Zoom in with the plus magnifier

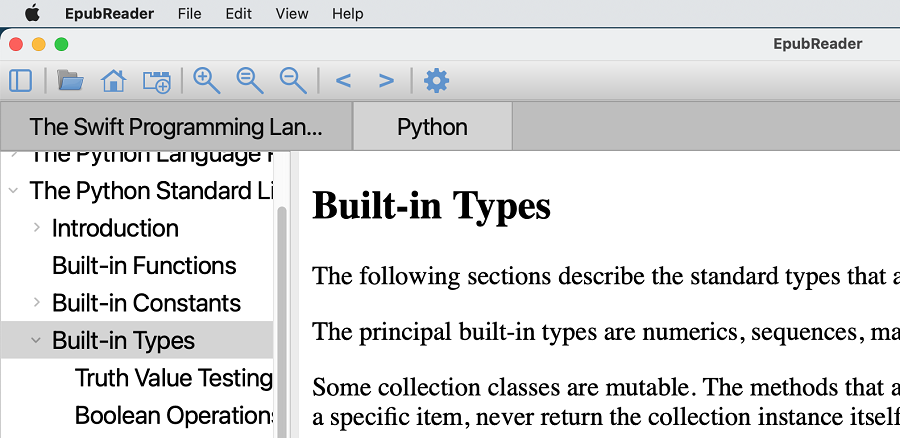207,80
